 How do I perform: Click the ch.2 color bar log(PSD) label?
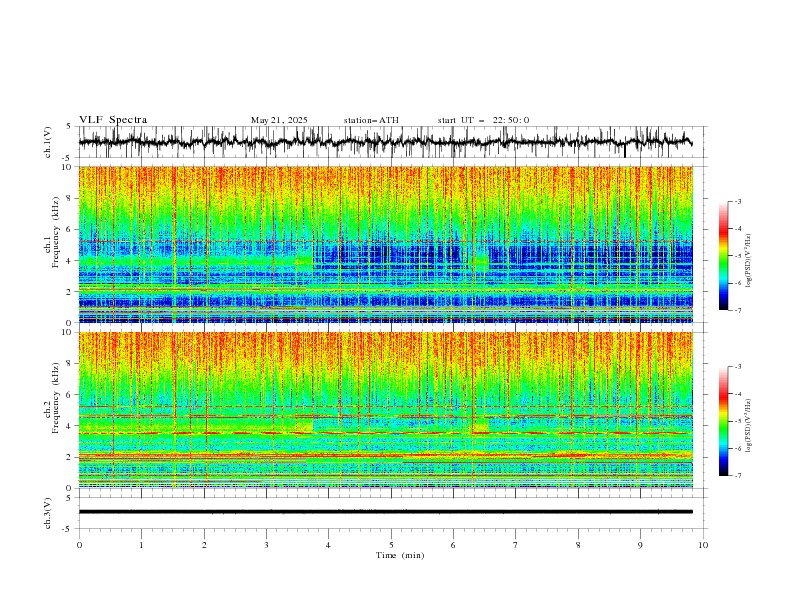point(749,425)
